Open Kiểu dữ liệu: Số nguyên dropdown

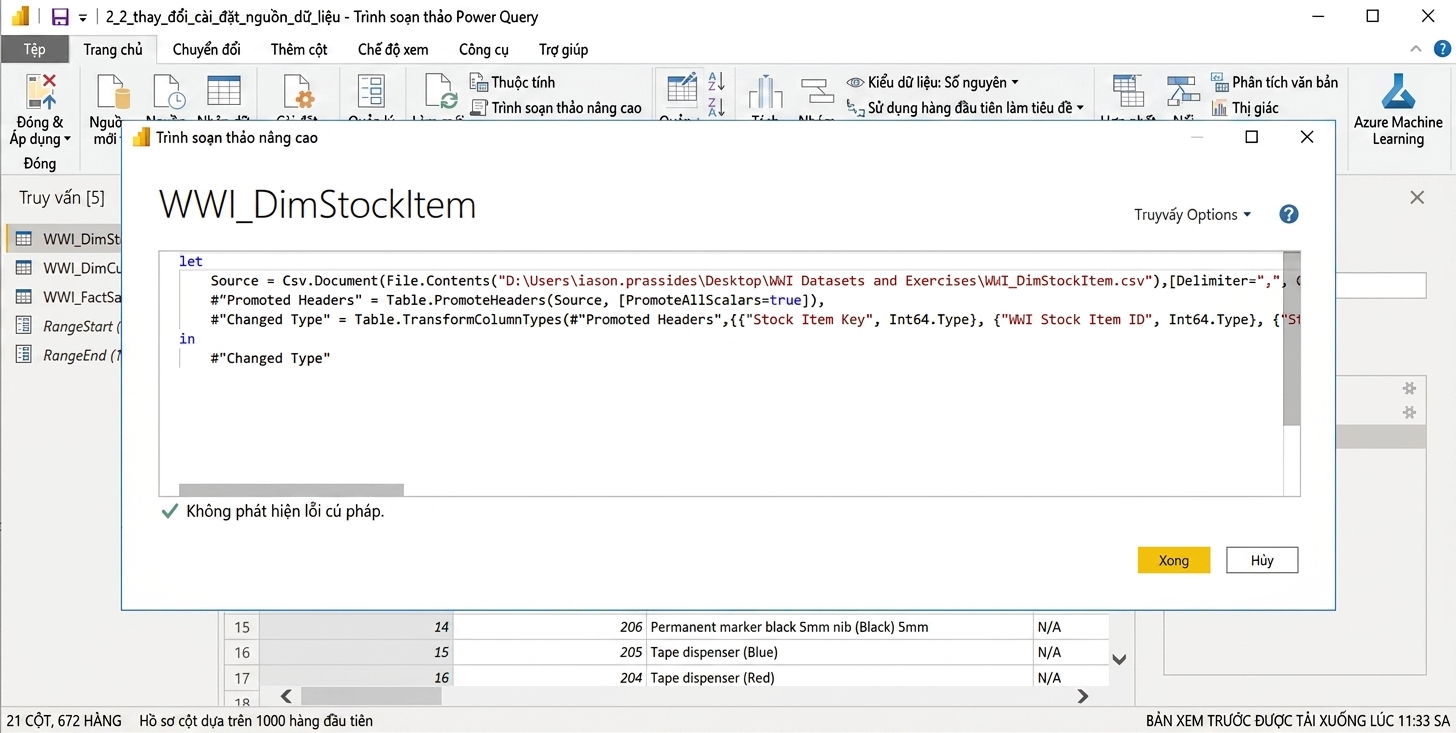[932, 82]
